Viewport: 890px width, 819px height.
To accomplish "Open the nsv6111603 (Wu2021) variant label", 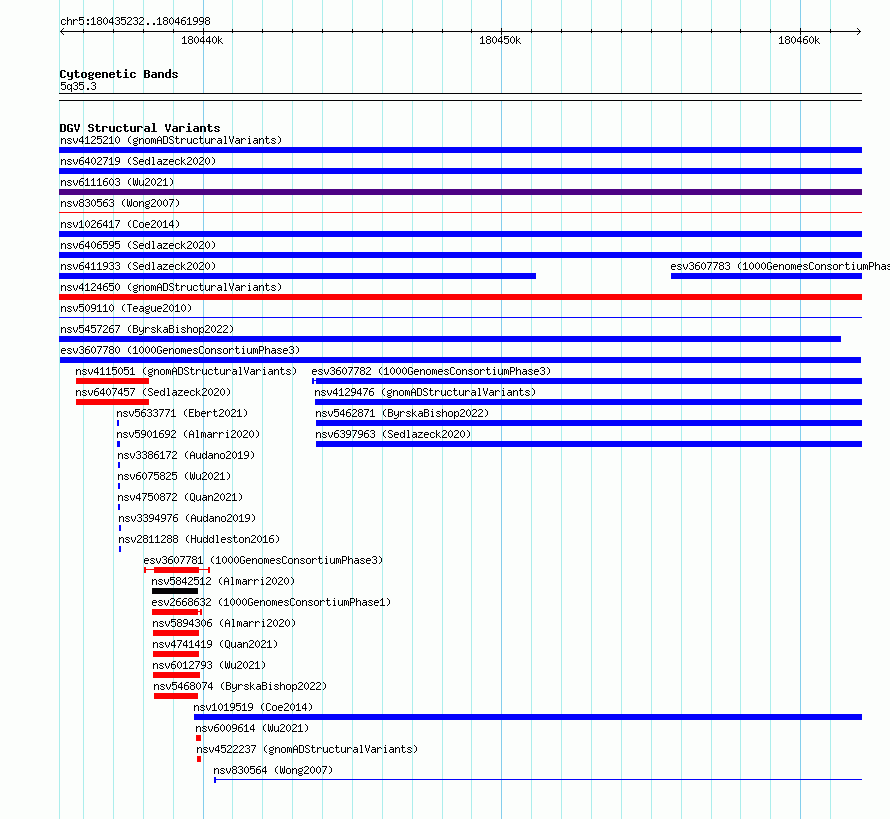I will [117, 182].
